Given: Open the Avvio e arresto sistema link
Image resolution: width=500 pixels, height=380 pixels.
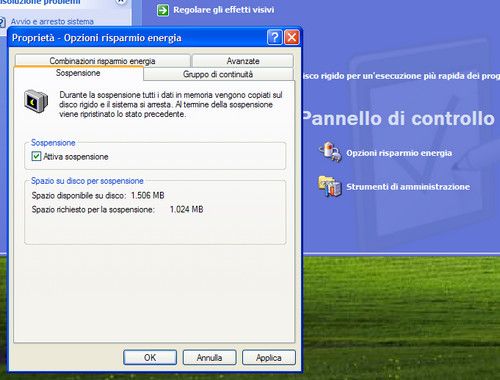Looking at the screenshot, I should (52, 22).
